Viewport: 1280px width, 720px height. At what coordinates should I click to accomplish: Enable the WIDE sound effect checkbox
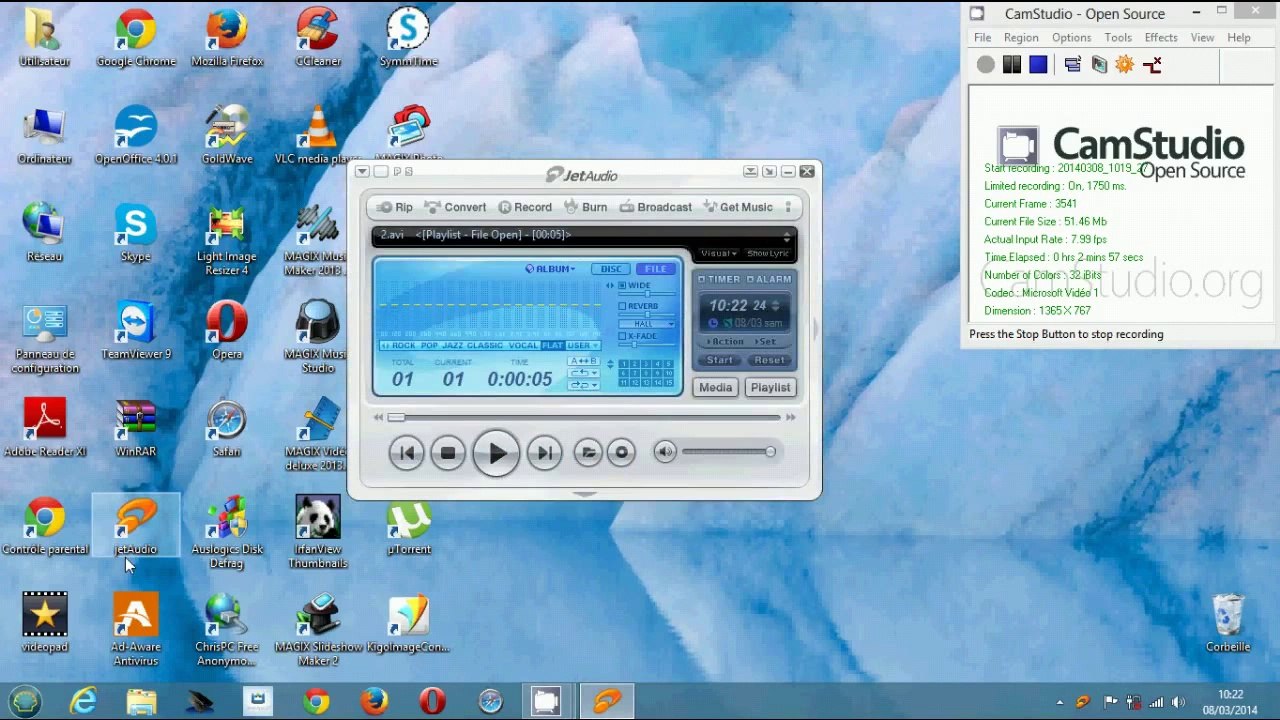[x=622, y=286]
